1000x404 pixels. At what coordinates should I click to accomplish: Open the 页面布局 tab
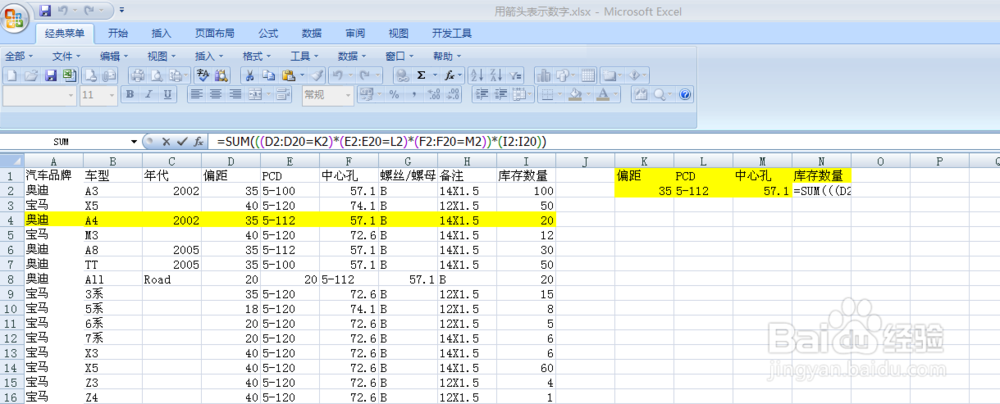pyautogui.click(x=214, y=33)
